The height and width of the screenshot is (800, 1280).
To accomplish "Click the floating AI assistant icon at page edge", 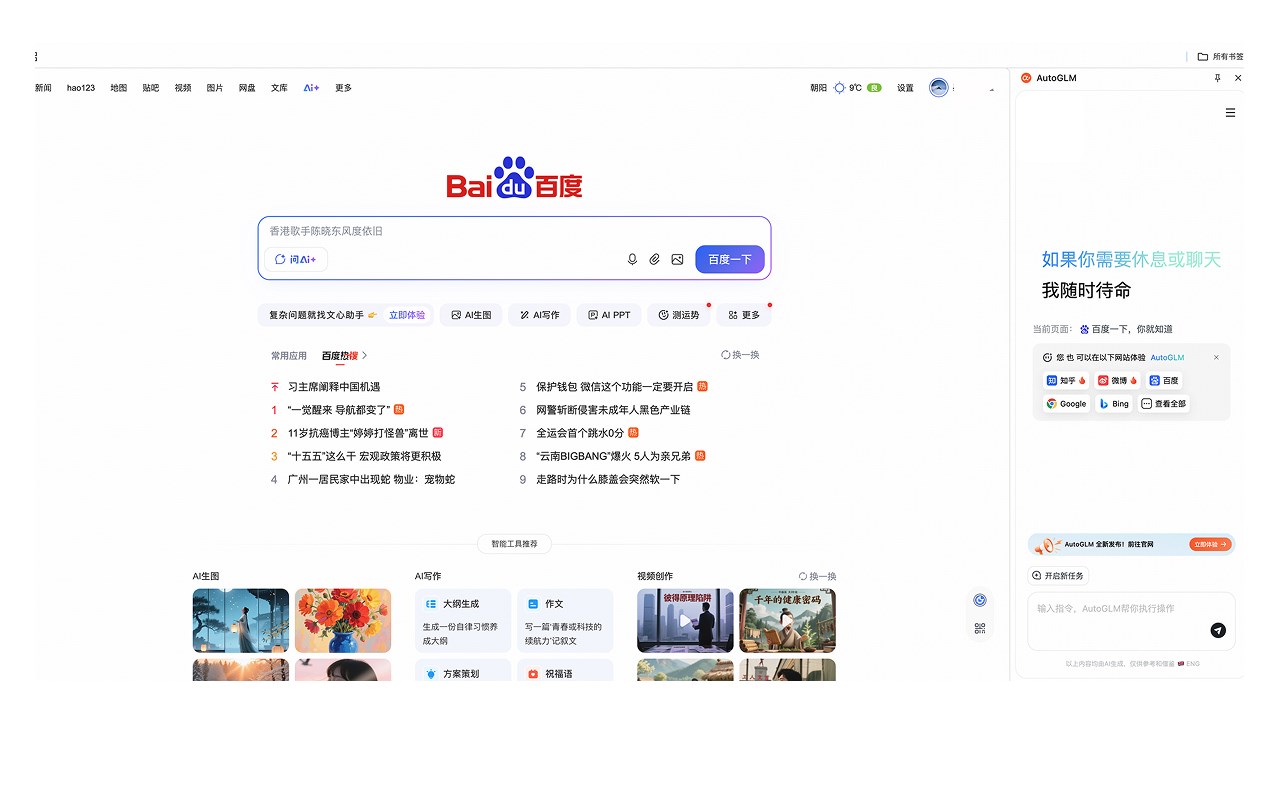I will 980,600.
